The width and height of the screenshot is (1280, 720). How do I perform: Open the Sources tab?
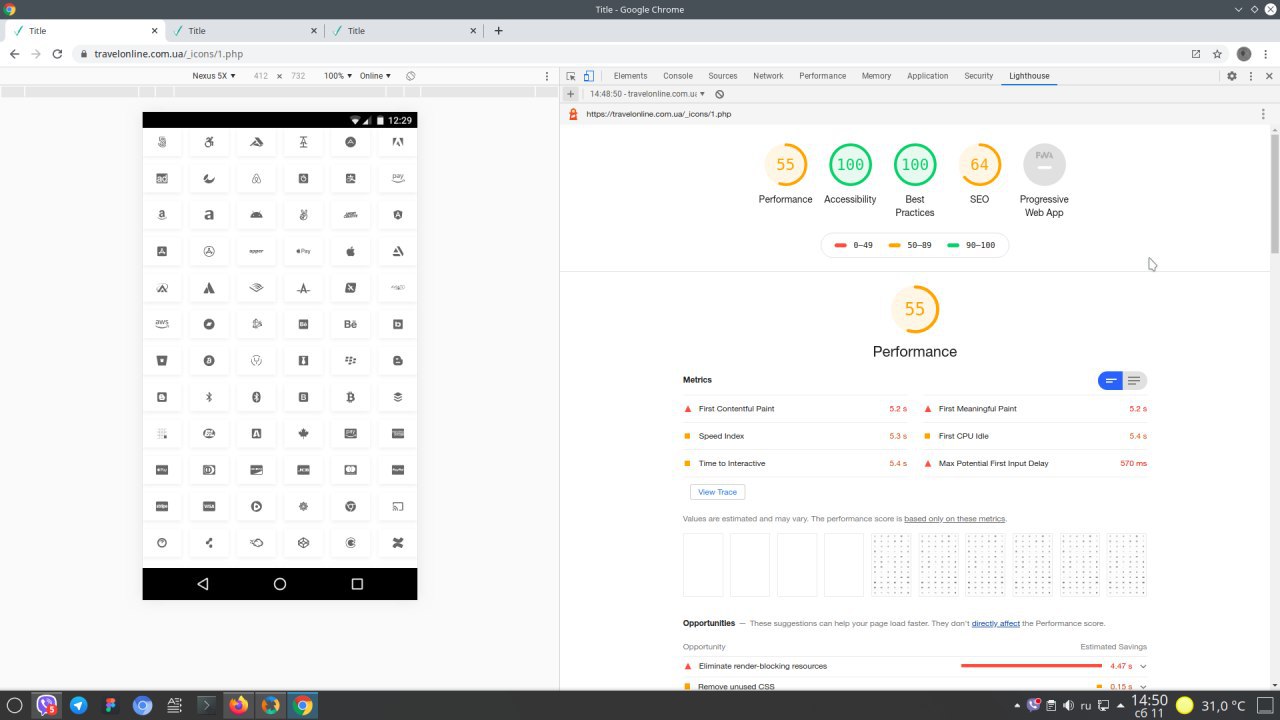pos(723,76)
